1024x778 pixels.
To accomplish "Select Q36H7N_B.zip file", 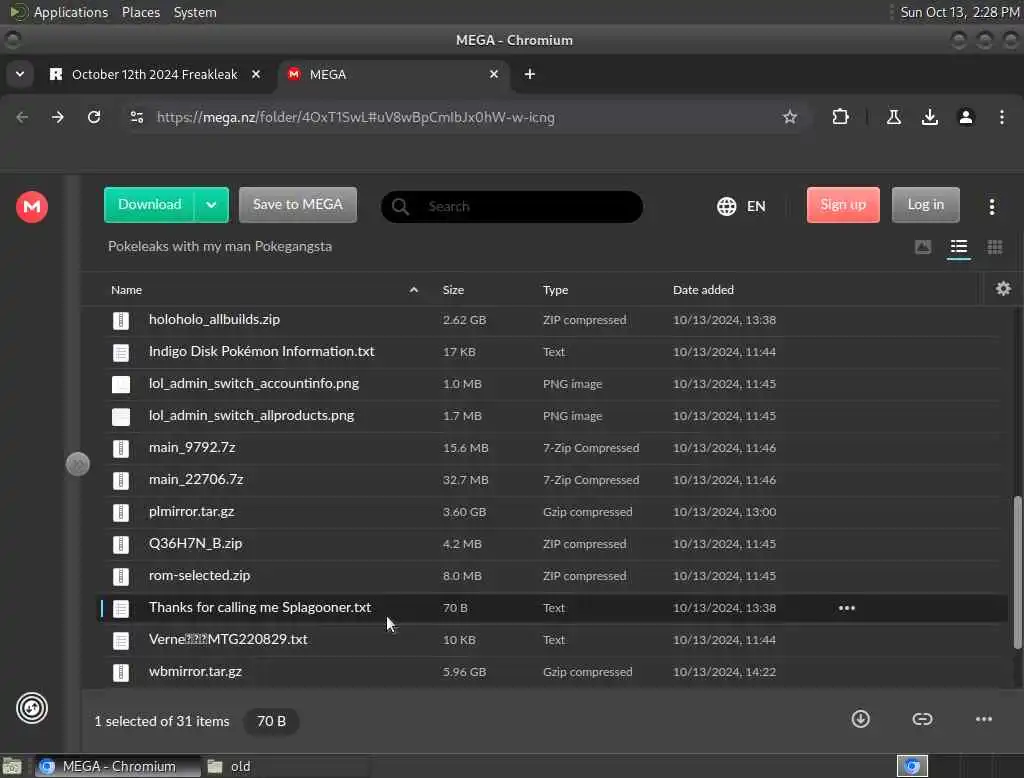I will [x=552, y=544].
